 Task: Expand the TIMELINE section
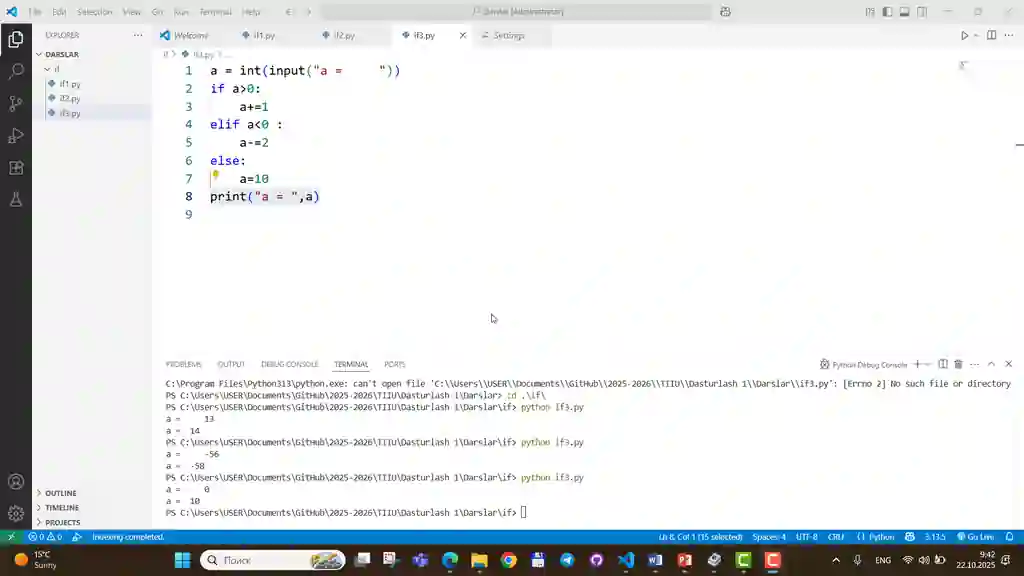tap(61, 508)
